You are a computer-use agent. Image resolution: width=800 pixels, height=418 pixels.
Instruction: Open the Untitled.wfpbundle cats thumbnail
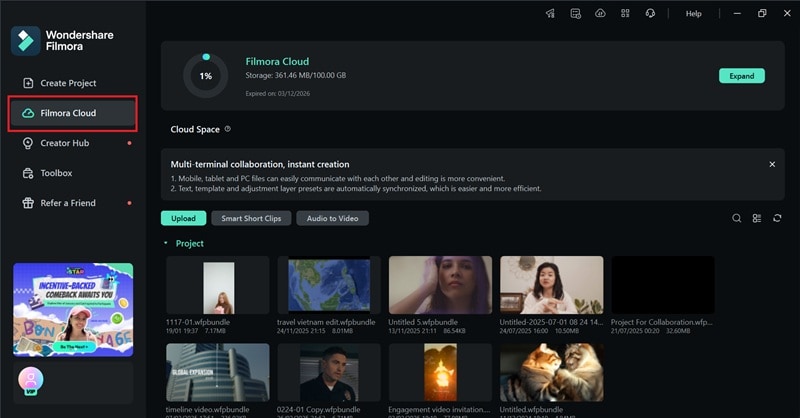tap(552, 373)
